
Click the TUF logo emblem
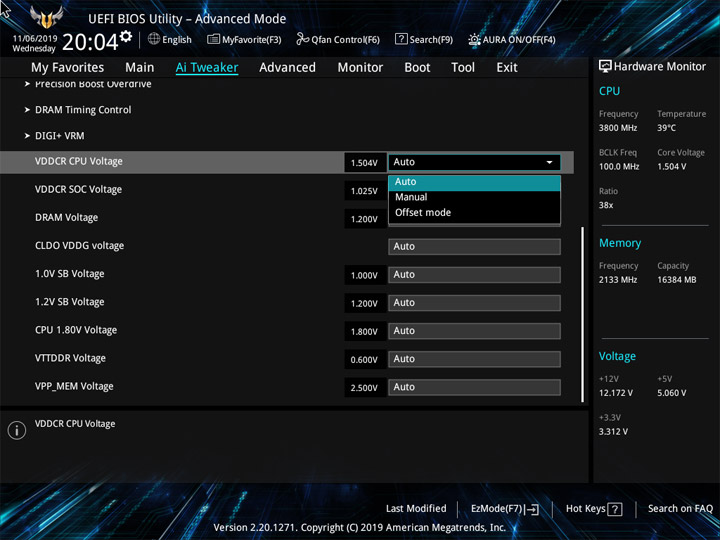(x=46, y=17)
